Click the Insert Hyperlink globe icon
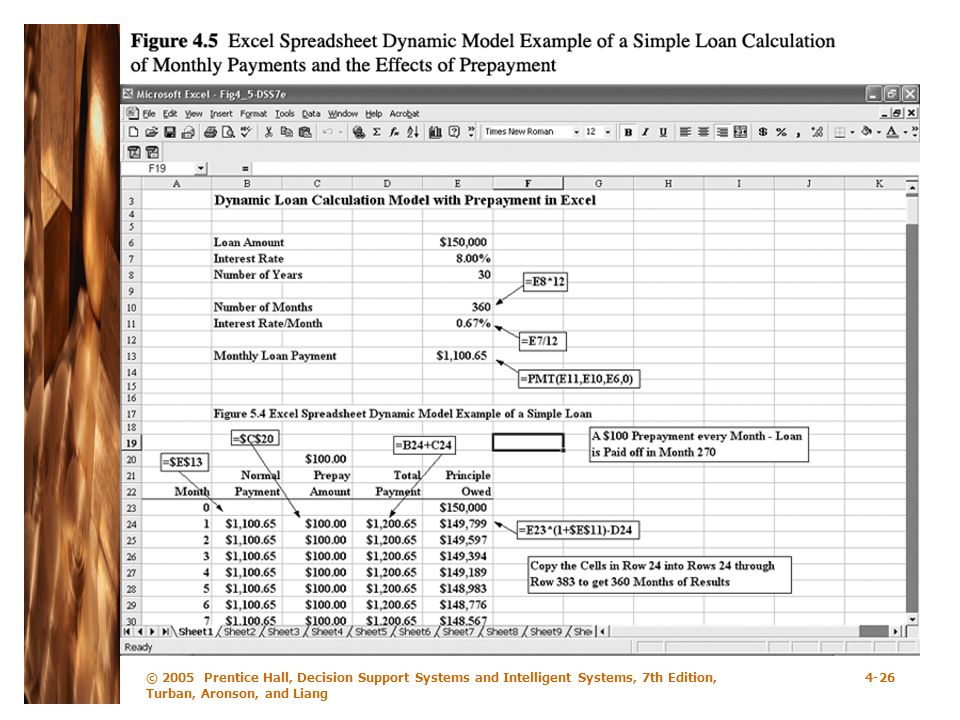The width and height of the screenshot is (960, 720). [359, 132]
